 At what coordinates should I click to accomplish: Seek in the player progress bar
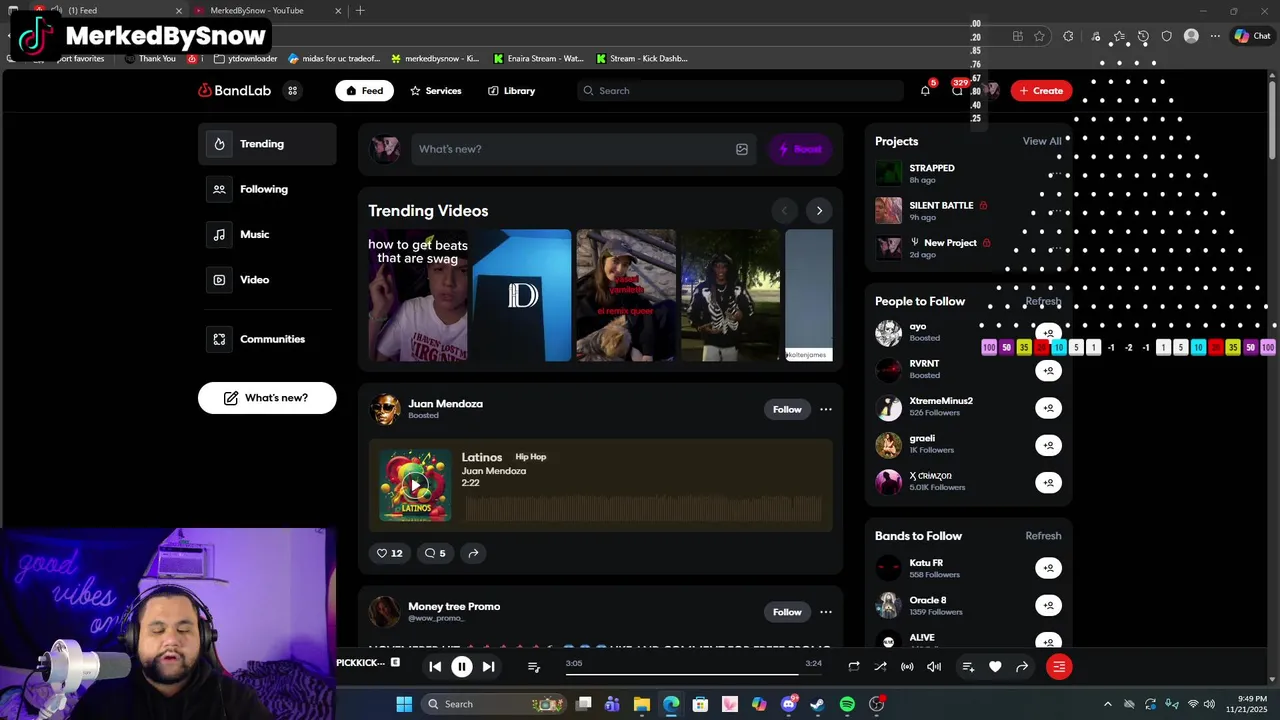[694, 674]
